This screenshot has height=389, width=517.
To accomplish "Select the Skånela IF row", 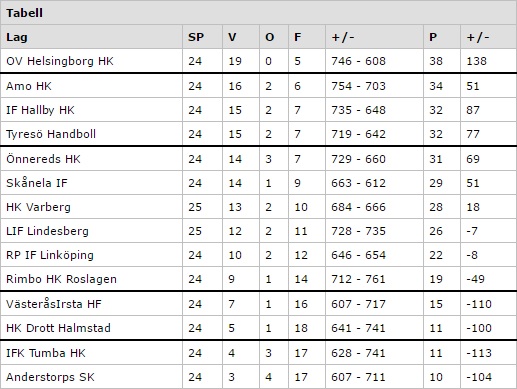I will point(258,183).
